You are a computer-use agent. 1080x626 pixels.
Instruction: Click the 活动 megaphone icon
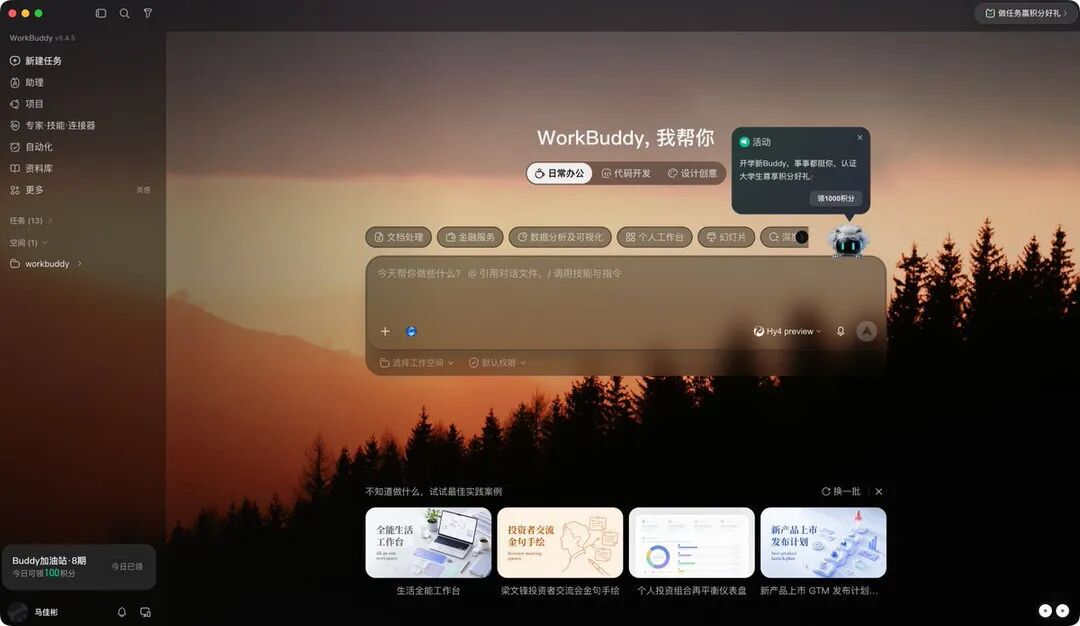[x=744, y=142]
